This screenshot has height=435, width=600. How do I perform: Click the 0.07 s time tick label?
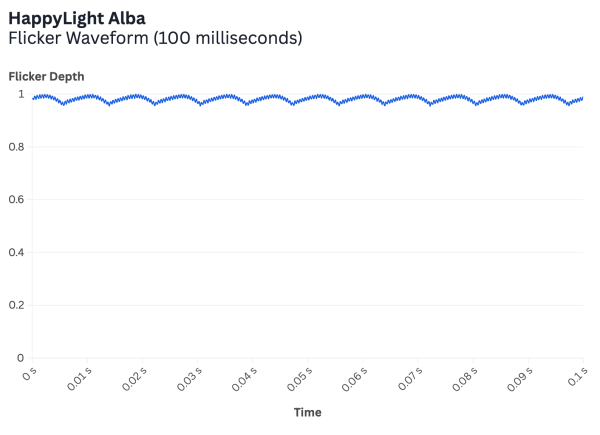tap(408, 380)
